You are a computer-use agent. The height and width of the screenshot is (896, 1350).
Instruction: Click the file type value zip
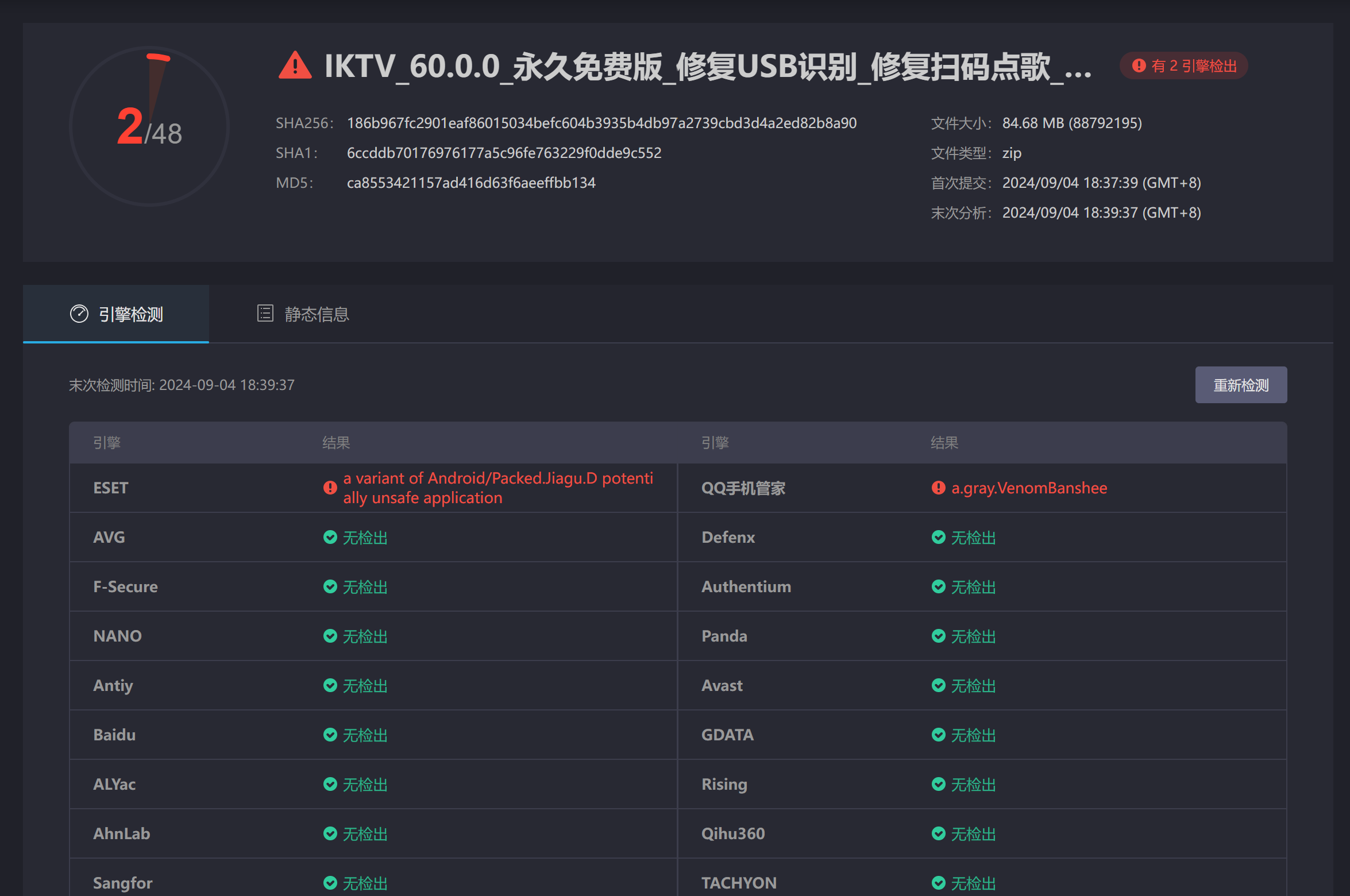[1012, 153]
